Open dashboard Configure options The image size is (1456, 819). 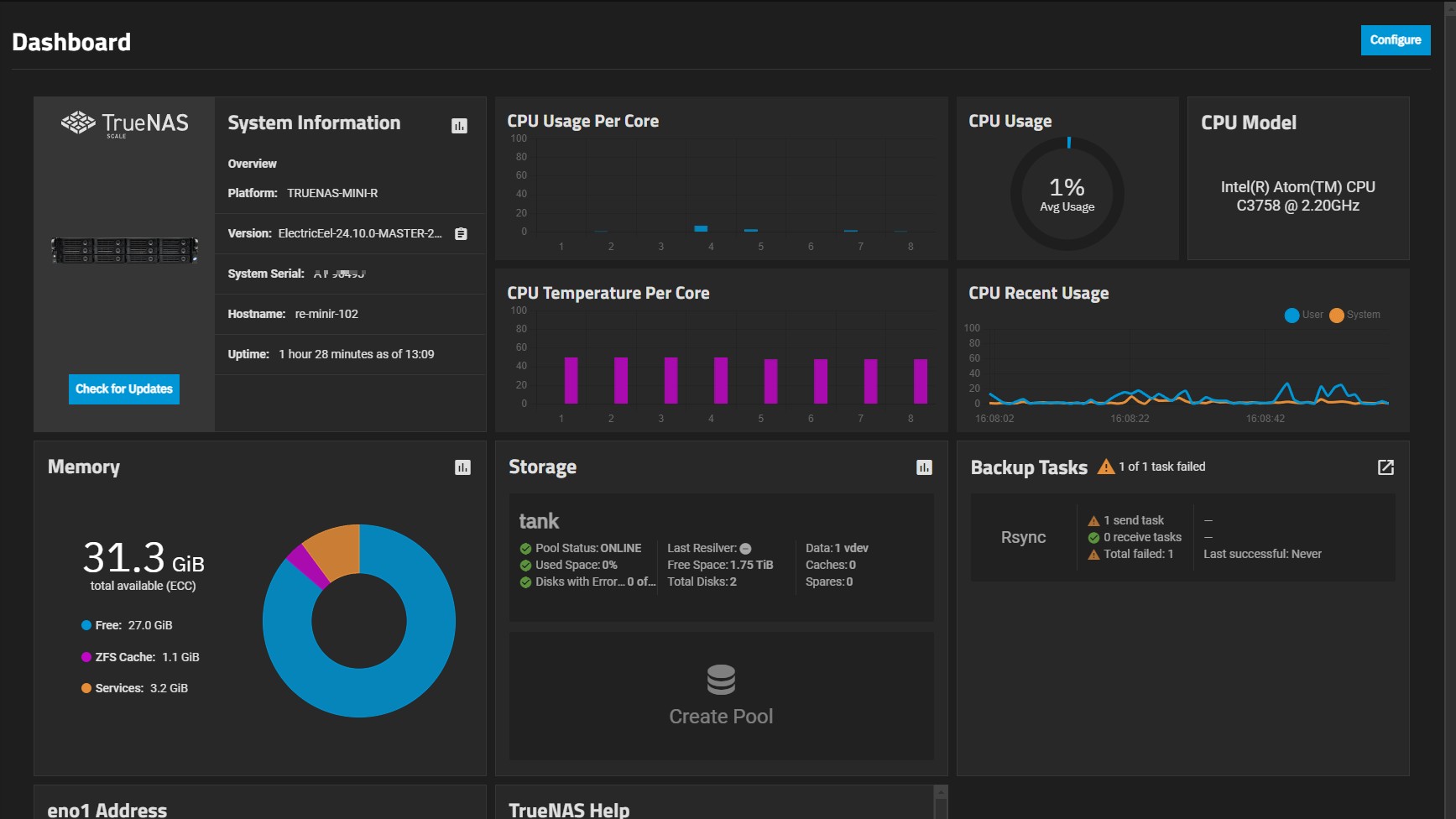[1395, 39]
